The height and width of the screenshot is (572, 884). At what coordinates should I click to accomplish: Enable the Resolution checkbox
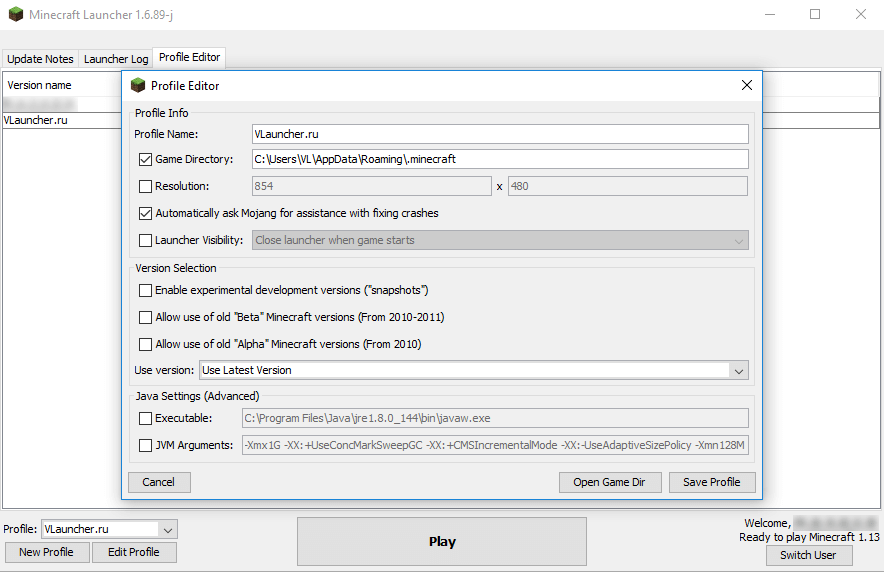145,186
